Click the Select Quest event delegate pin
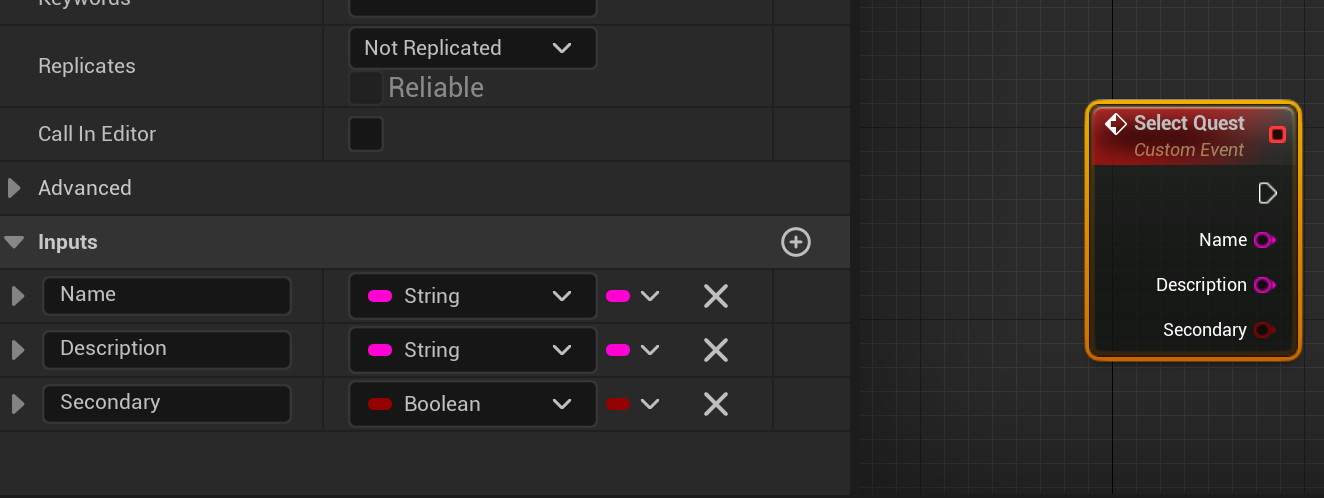Screen dimensions: 1324x498 (1277, 135)
